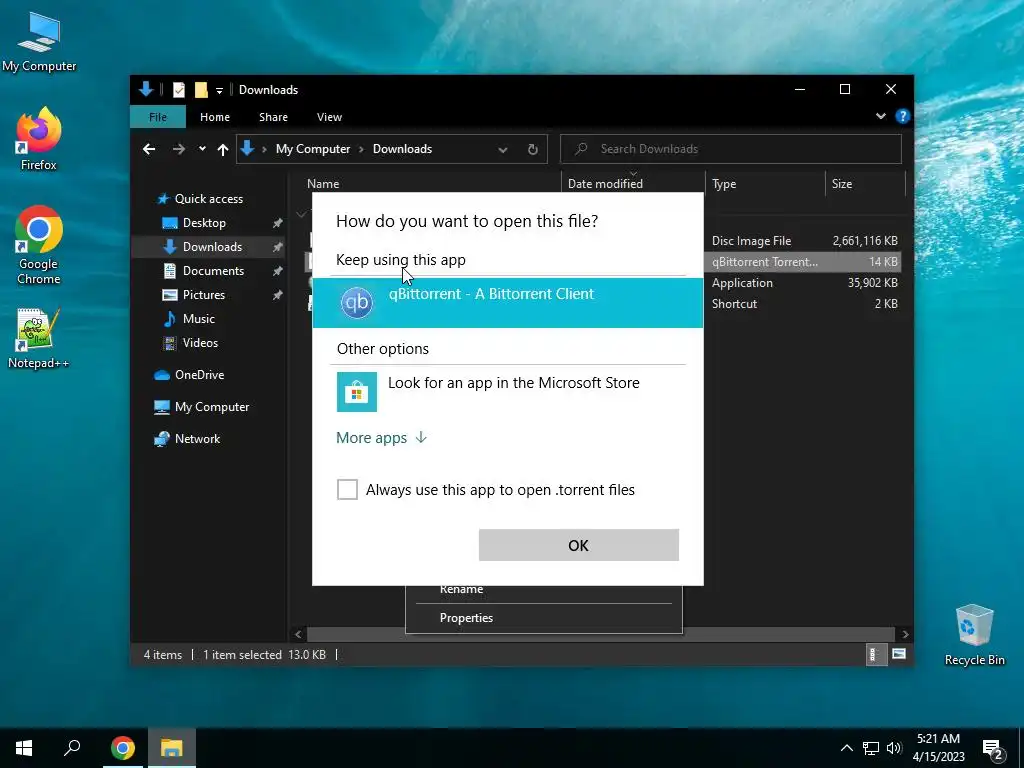Open Documents in navigation pane
The height and width of the screenshot is (768, 1024).
coord(213,270)
